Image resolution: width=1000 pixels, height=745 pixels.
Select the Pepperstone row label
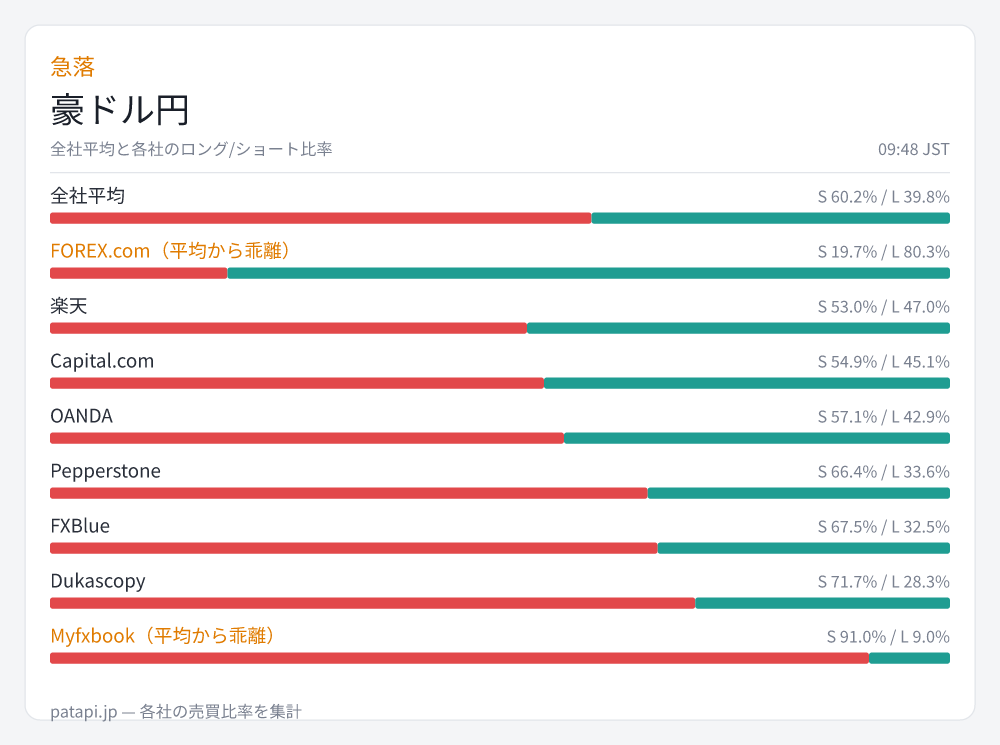[x=106, y=471]
